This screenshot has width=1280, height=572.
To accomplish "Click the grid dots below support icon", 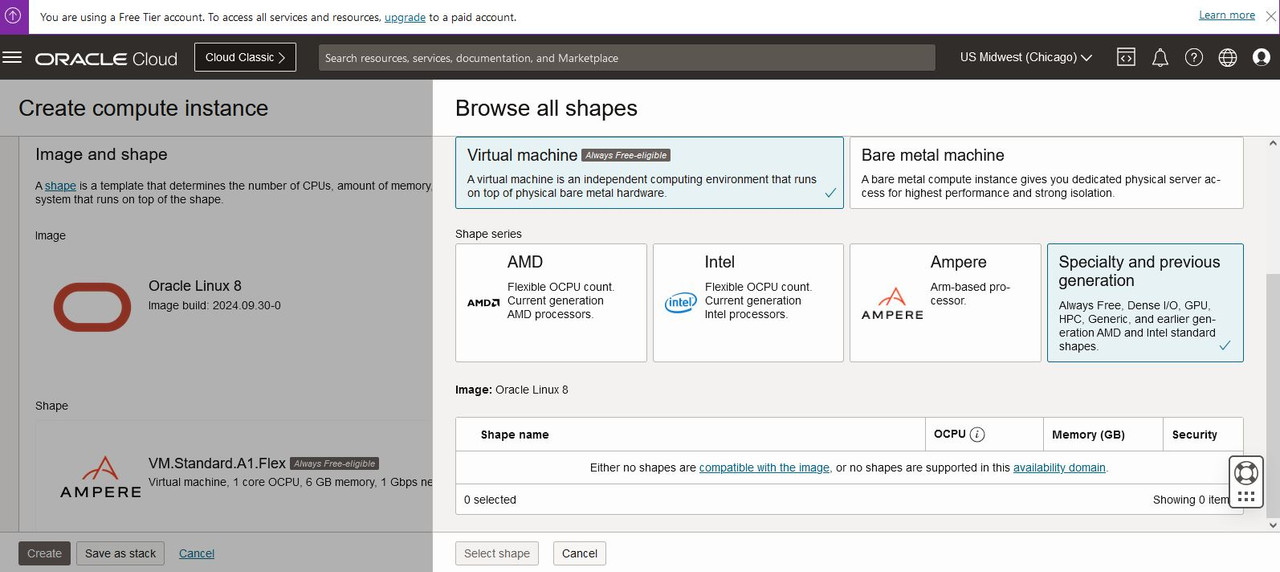I will pyautogui.click(x=1245, y=496).
